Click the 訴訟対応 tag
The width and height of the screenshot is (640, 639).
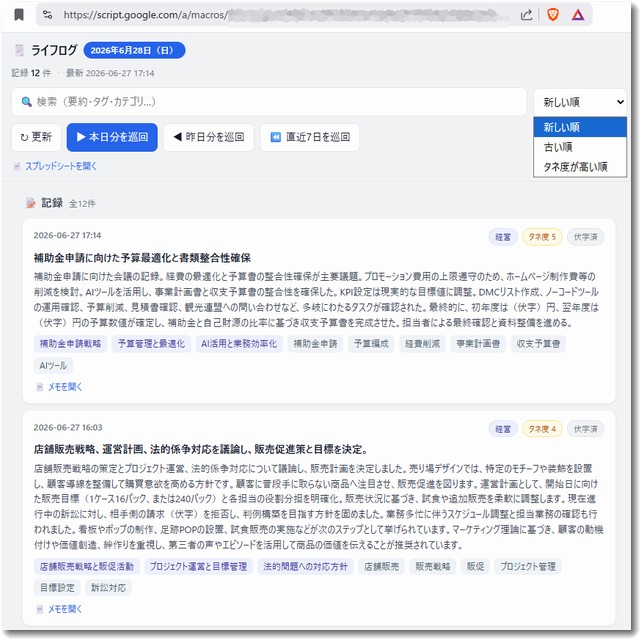pyautogui.click(x=108, y=588)
